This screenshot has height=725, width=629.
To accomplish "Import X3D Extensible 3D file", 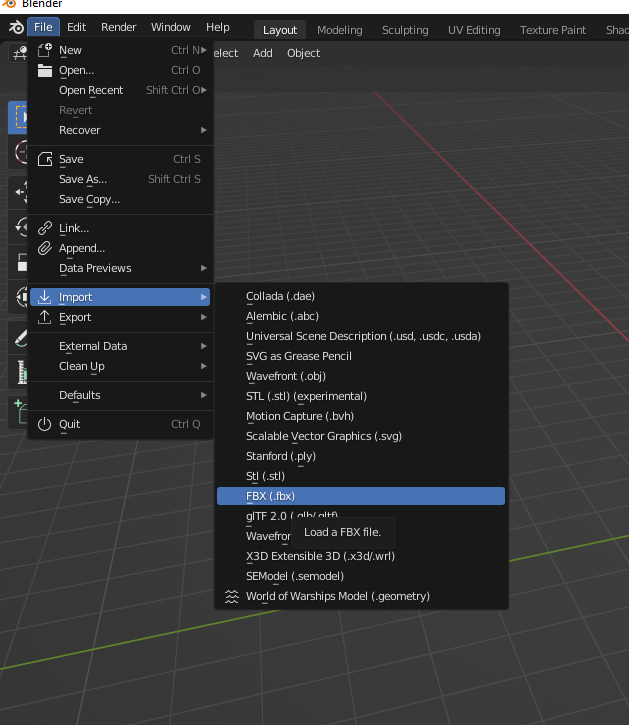I will coord(361,556).
